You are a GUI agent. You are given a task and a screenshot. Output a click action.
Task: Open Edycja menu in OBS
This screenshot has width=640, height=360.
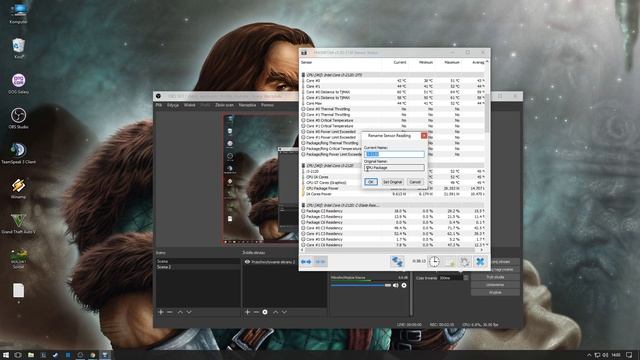173,105
